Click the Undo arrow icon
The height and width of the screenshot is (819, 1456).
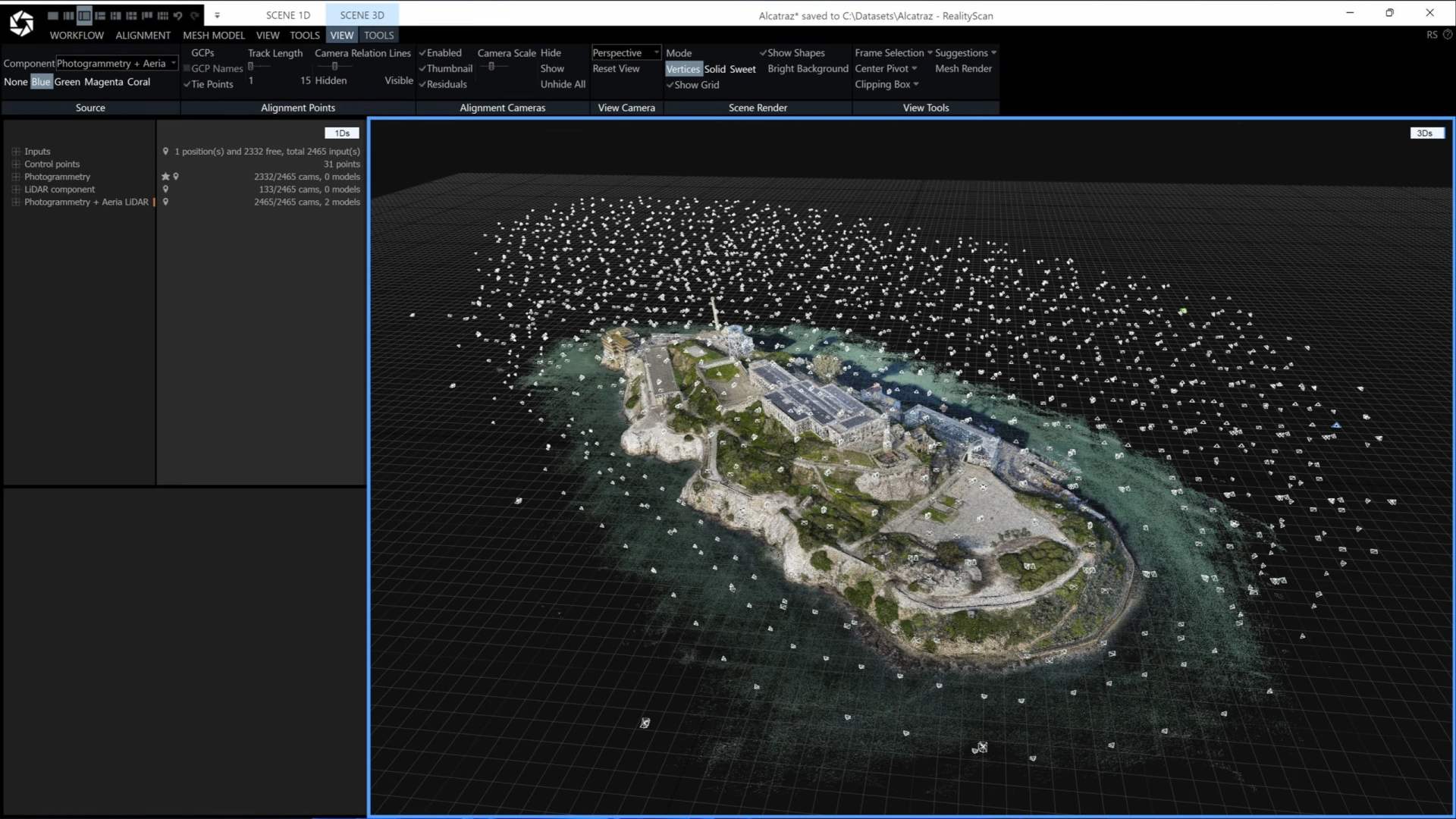tap(179, 15)
